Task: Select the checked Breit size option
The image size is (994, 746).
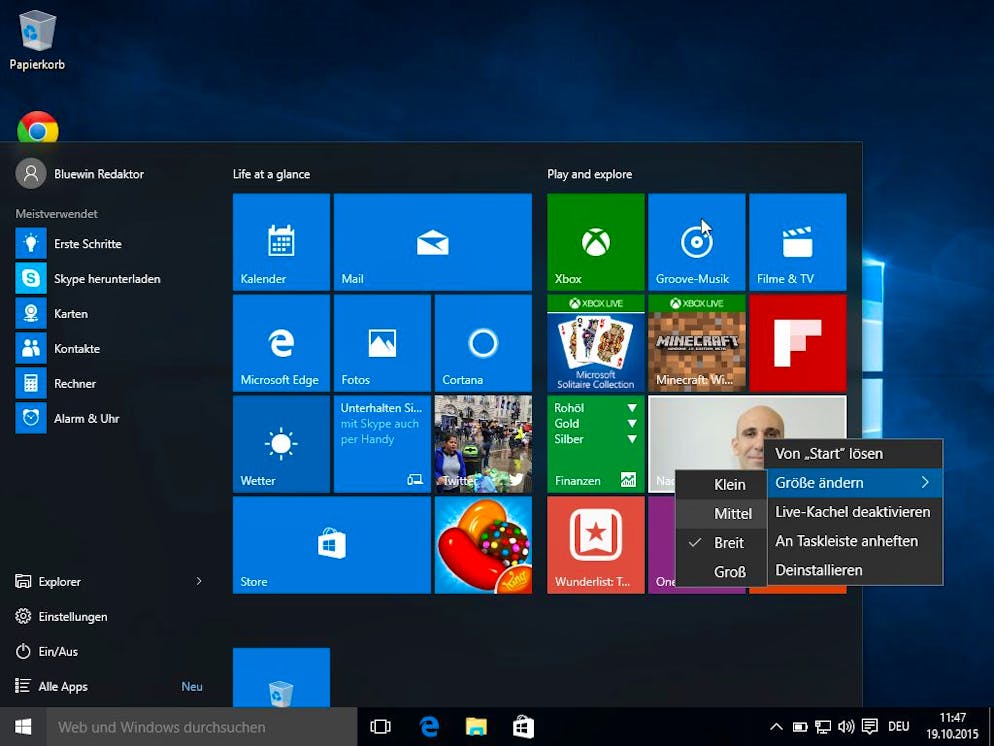Action: click(721, 543)
